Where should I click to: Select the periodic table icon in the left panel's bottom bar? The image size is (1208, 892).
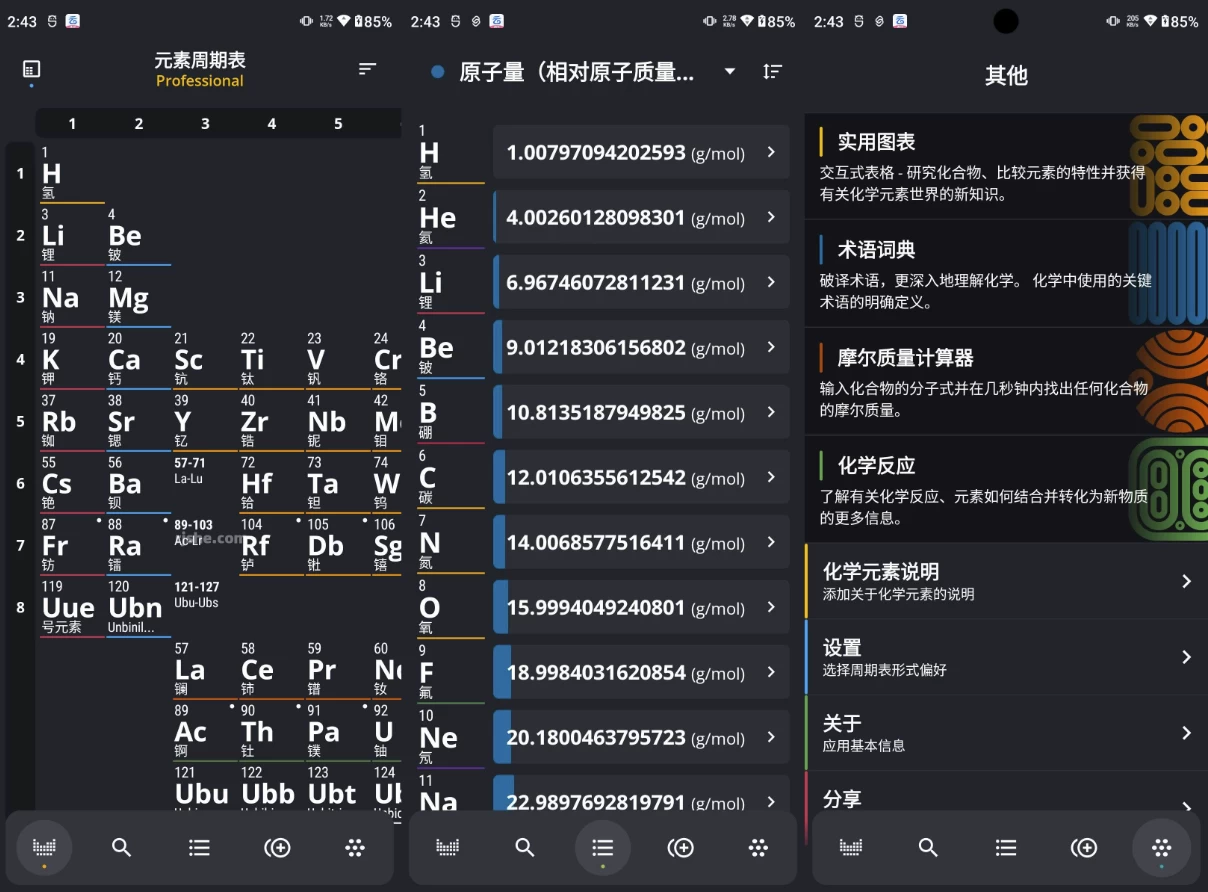pyautogui.click(x=43, y=847)
